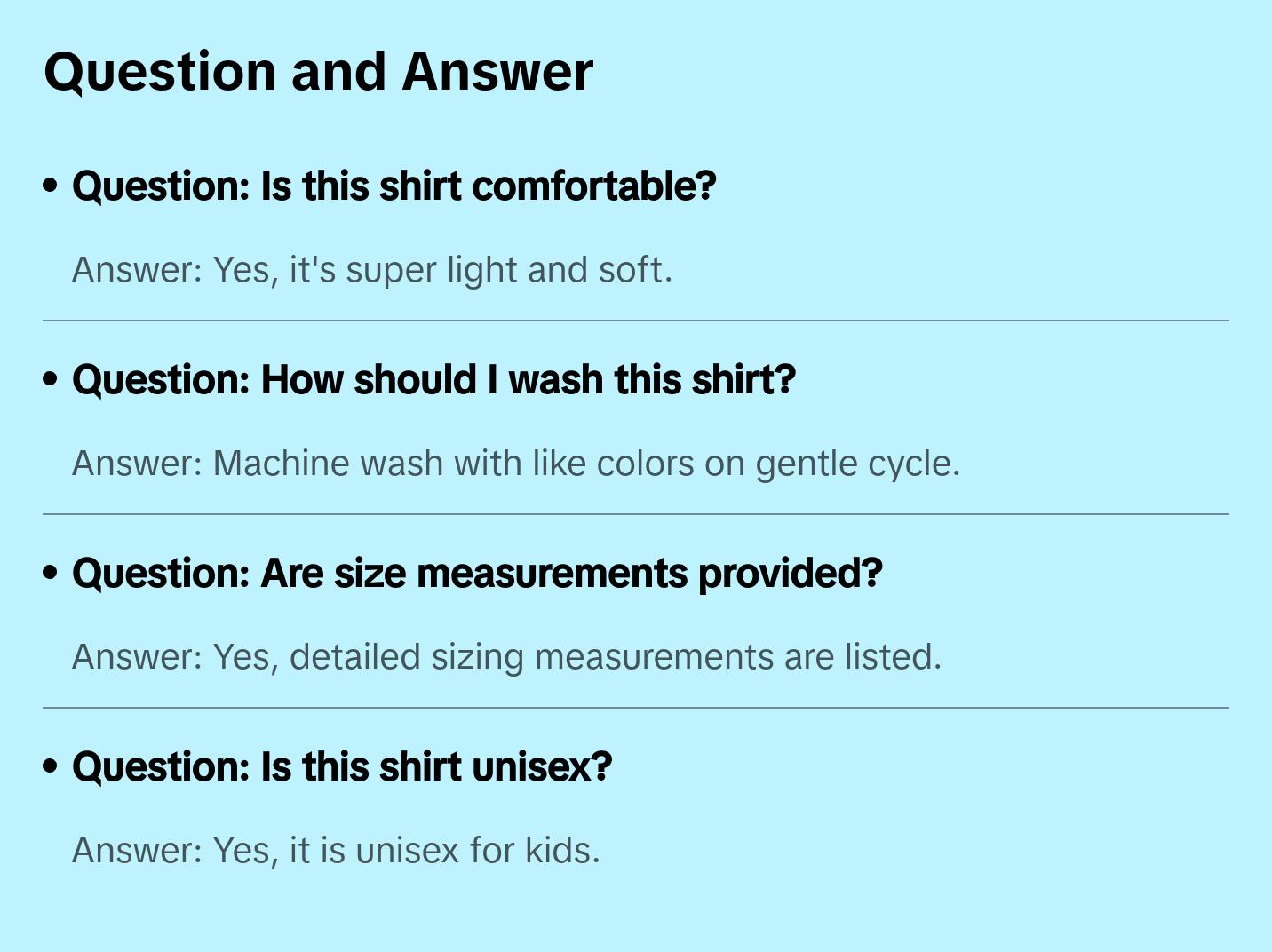
Task: Click the bullet beside the wash question
Action: coord(51,379)
